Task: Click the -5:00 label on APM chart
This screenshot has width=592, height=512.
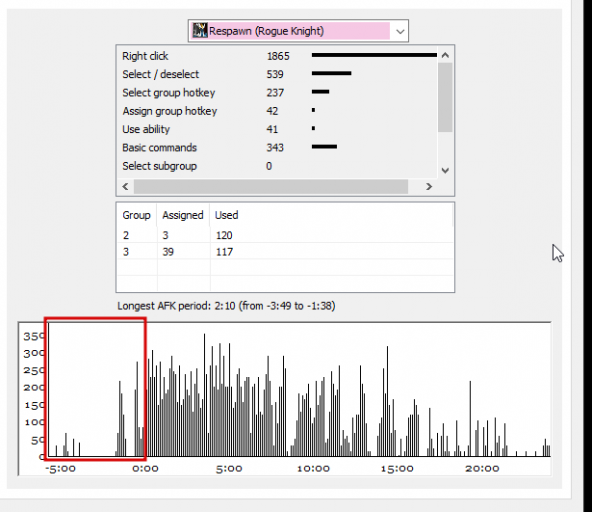Action: pyautogui.click(x=60, y=469)
